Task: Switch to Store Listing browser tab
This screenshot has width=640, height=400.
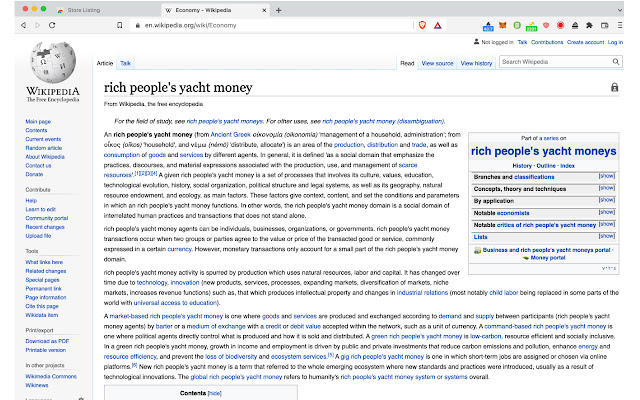Action: click(x=92, y=7)
